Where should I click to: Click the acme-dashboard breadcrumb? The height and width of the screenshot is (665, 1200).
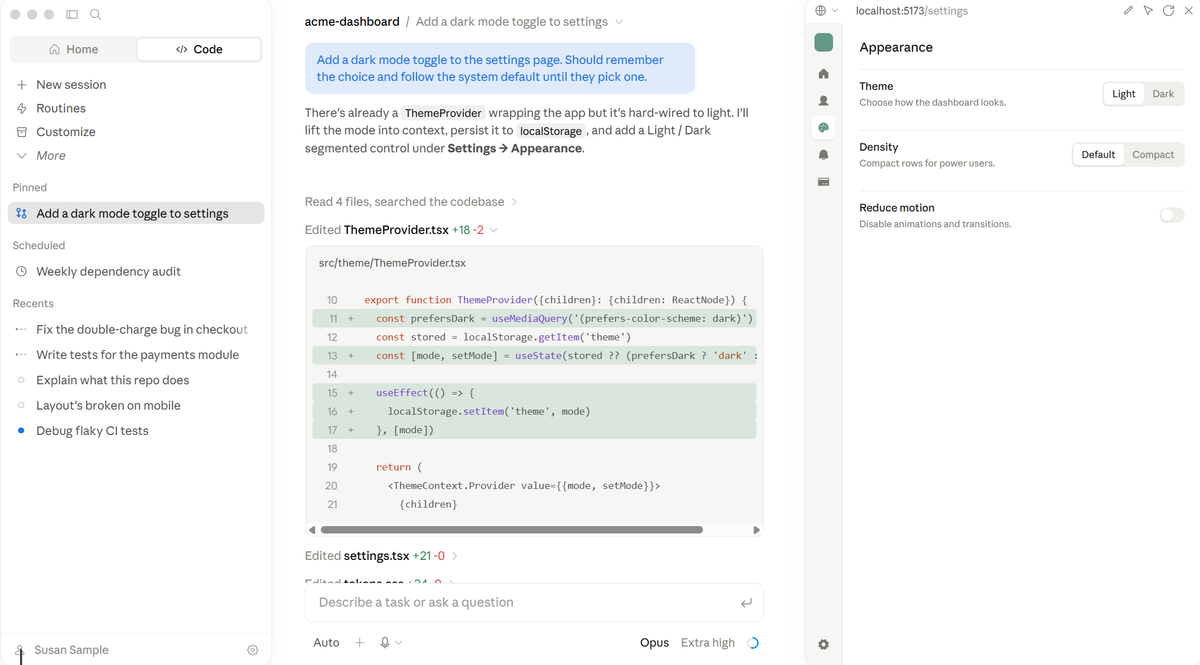[352, 22]
